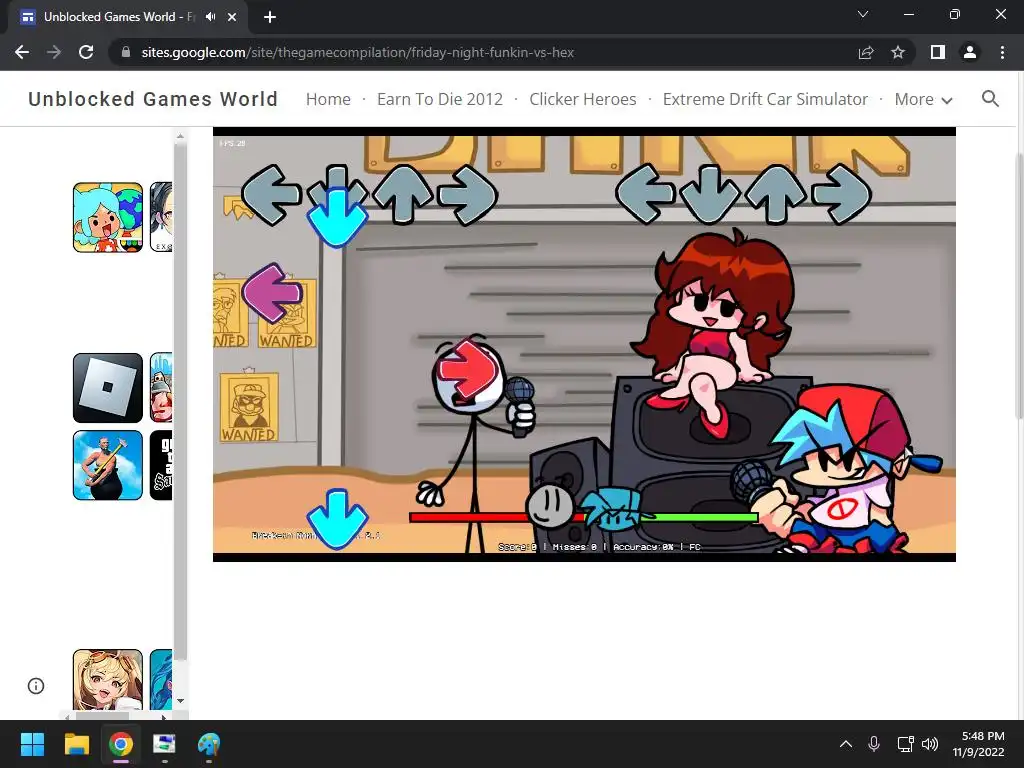Click the Chrome taskbar icon
The image size is (1024, 768).
click(x=121, y=744)
